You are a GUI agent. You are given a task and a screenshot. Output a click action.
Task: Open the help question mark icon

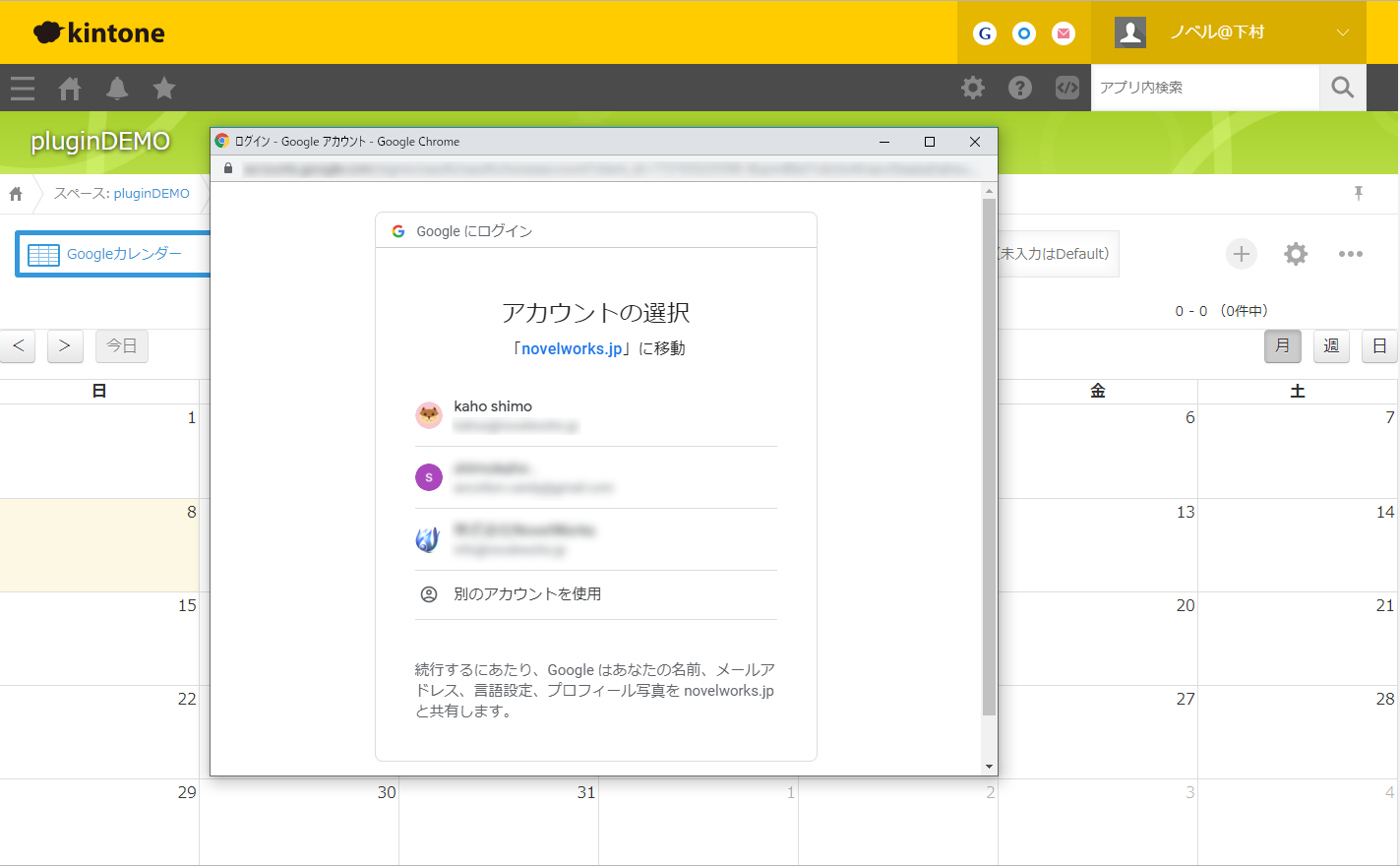[x=1020, y=88]
